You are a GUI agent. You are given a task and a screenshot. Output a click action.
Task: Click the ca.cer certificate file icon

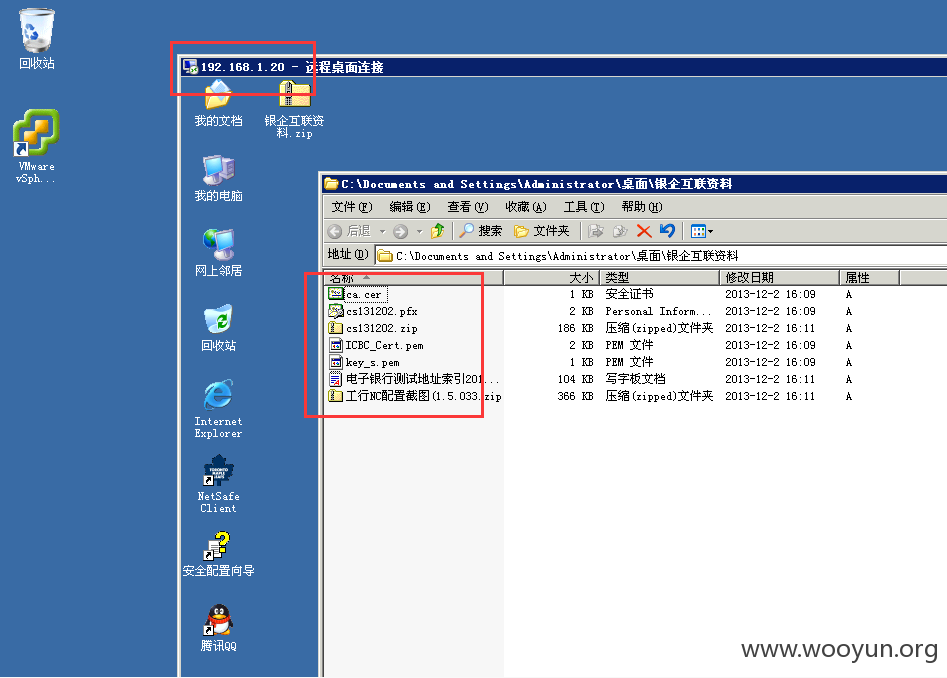pyautogui.click(x=336, y=294)
